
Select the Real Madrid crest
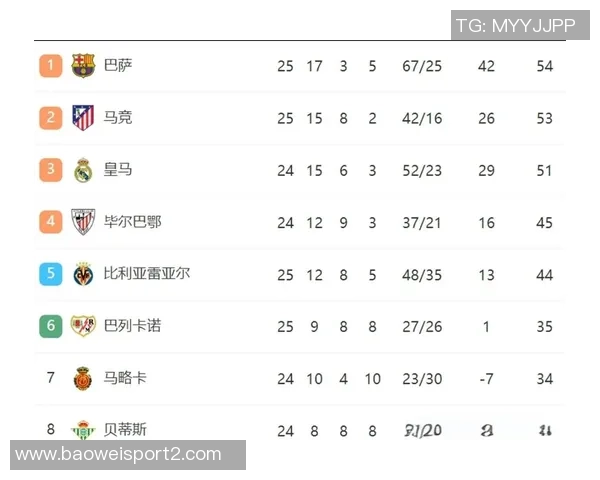[x=83, y=170]
